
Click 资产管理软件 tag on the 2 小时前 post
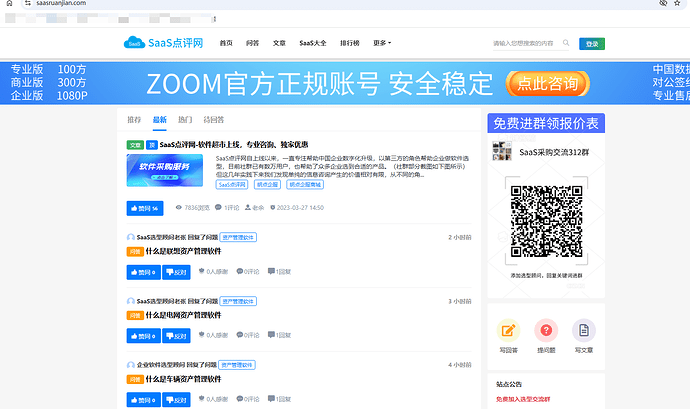(238, 237)
